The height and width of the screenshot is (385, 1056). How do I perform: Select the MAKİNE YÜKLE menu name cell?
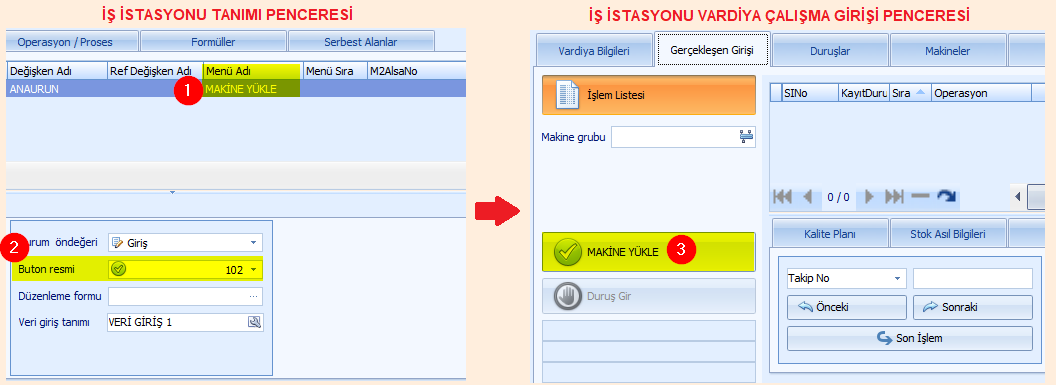coord(253,88)
